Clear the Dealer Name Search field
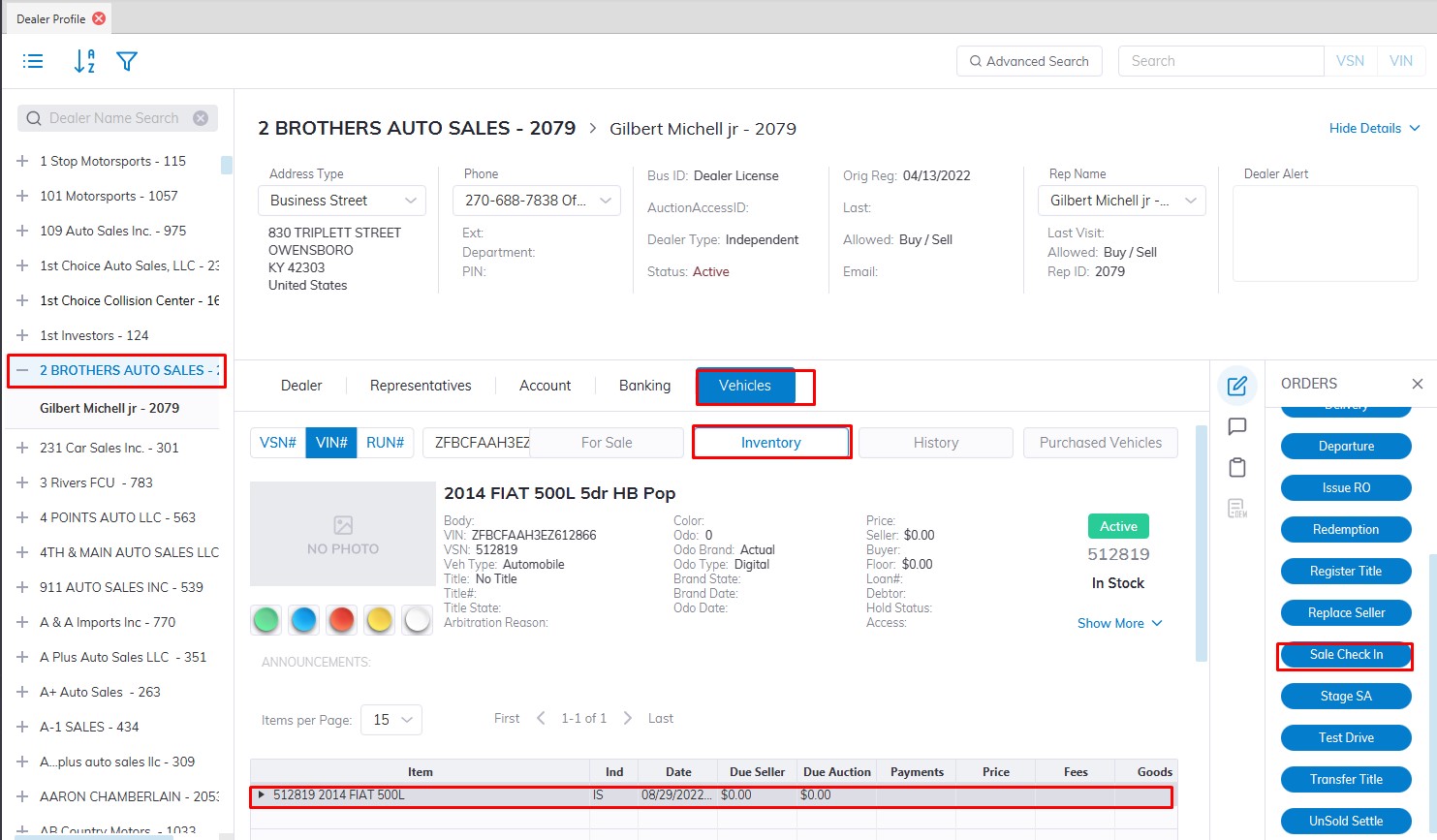The height and width of the screenshot is (840, 1437). 201,118
